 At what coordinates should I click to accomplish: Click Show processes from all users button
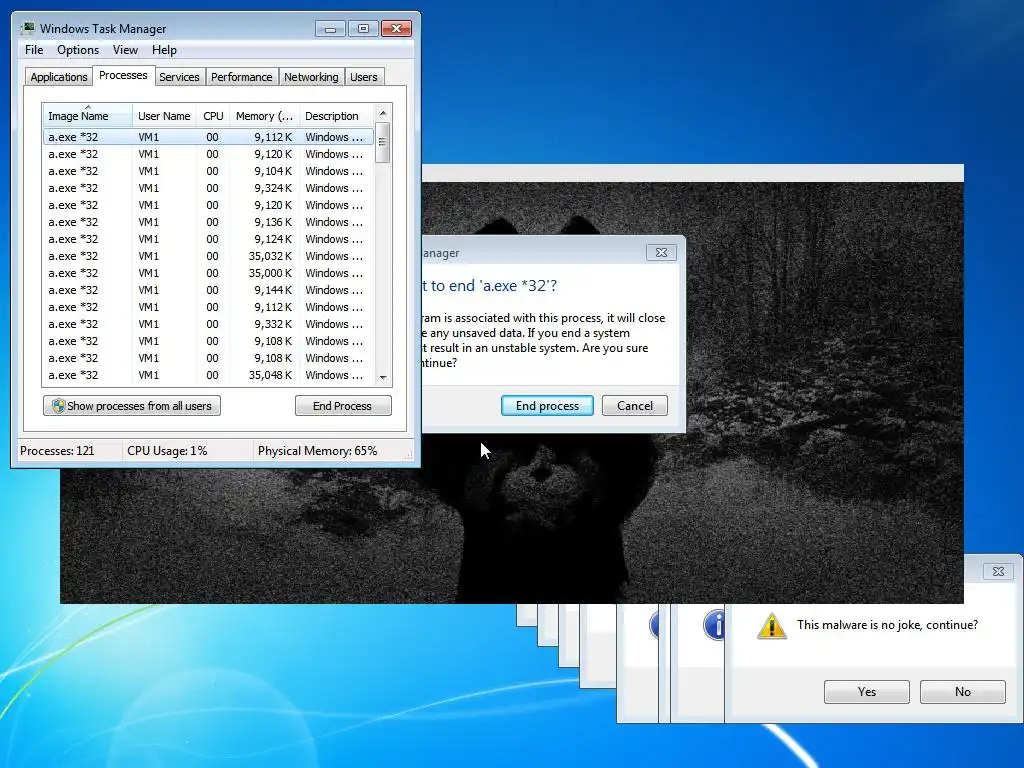tap(132, 406)
